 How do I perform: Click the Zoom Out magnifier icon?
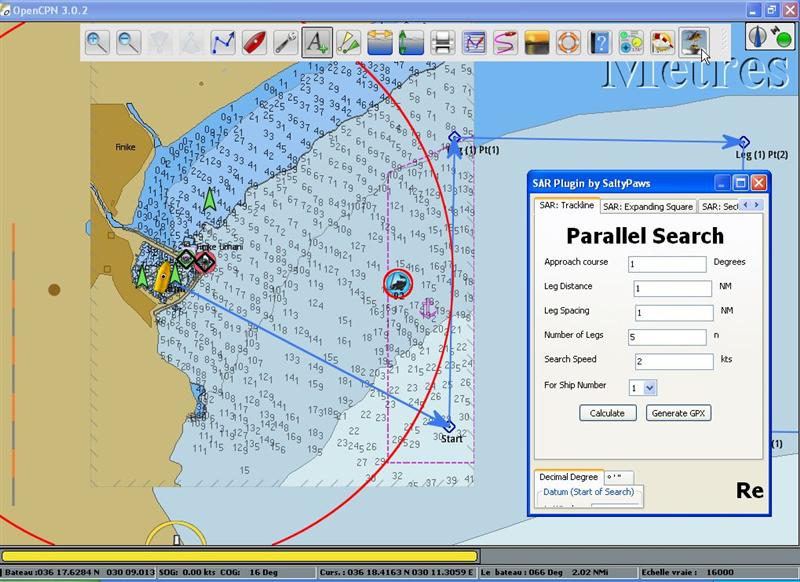tap(128, 42)
